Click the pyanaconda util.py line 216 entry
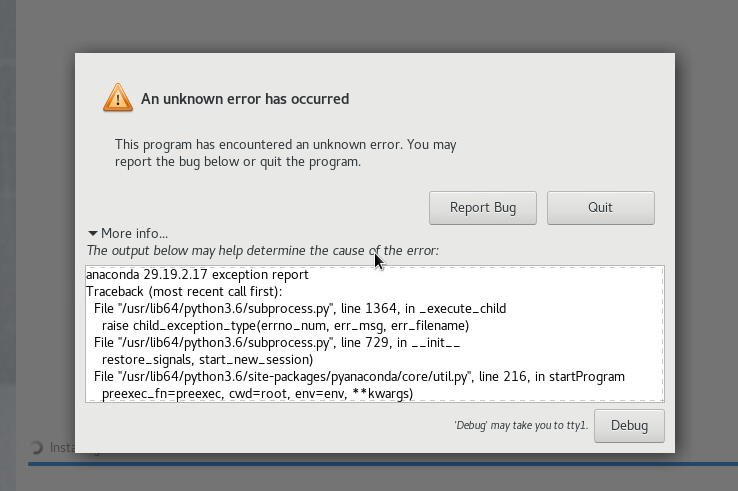738x491 pixels. [359, 377]
